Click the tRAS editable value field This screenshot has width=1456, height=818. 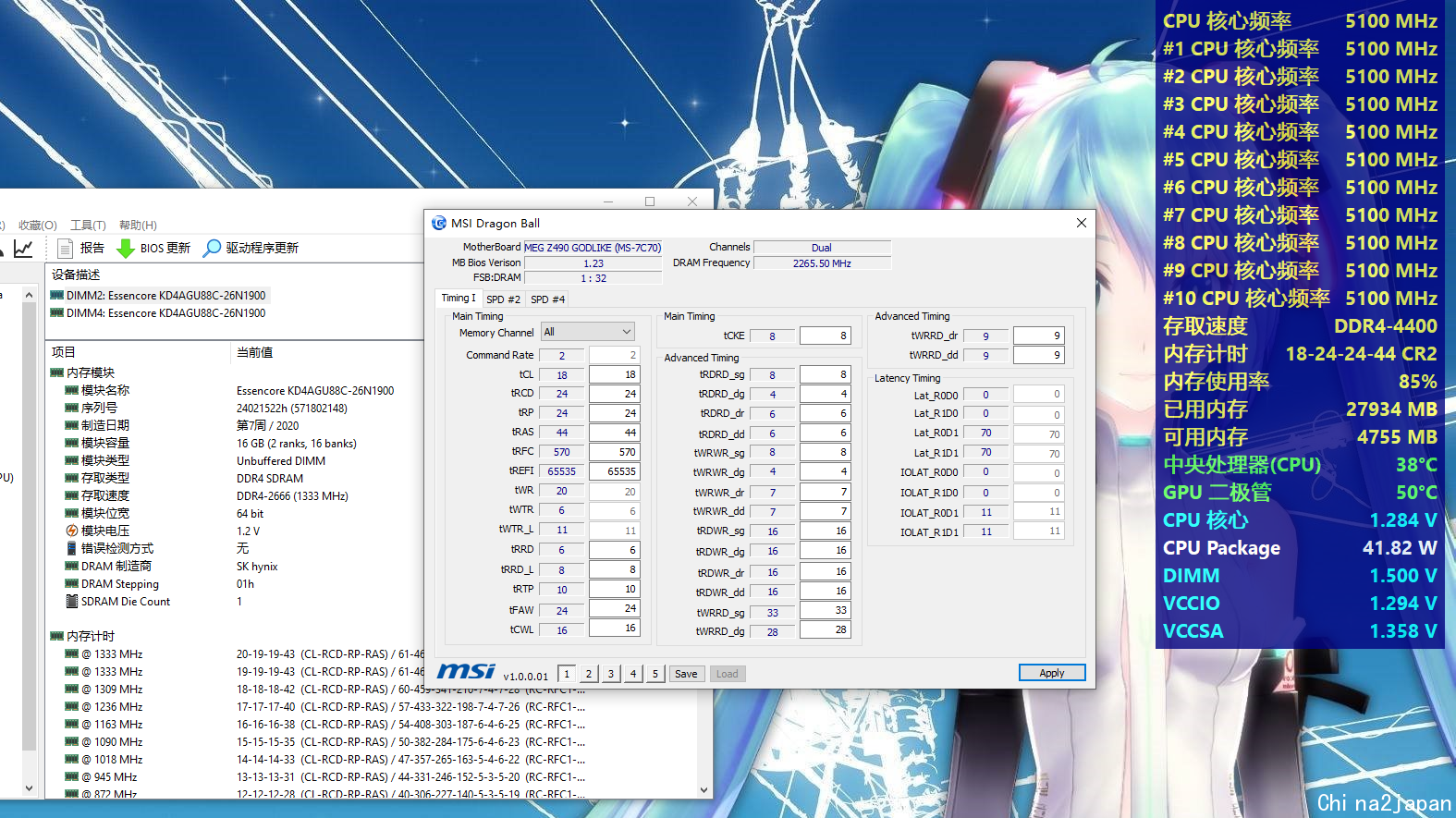(614, 433)
